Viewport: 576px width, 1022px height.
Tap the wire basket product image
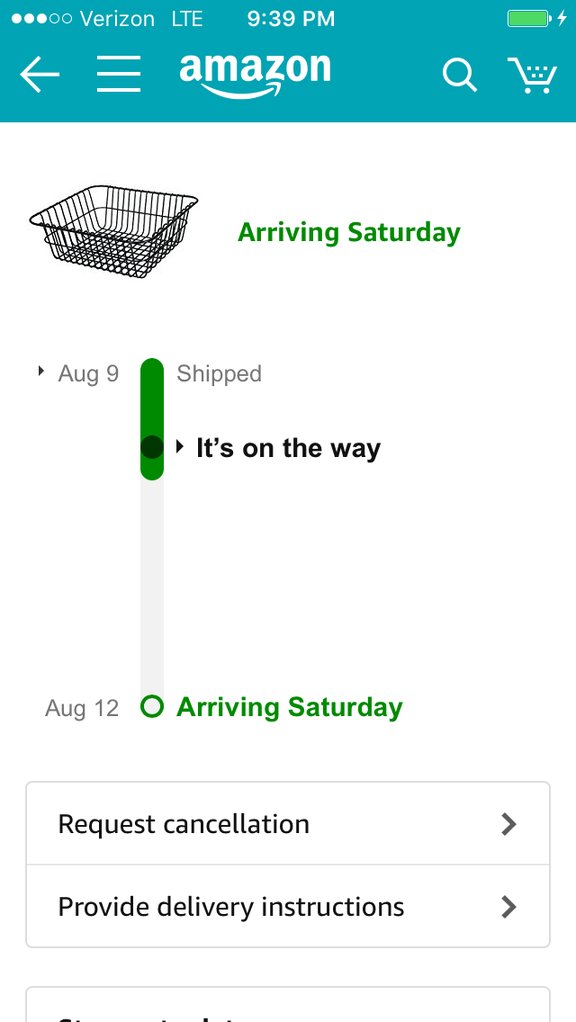(113, 231)
